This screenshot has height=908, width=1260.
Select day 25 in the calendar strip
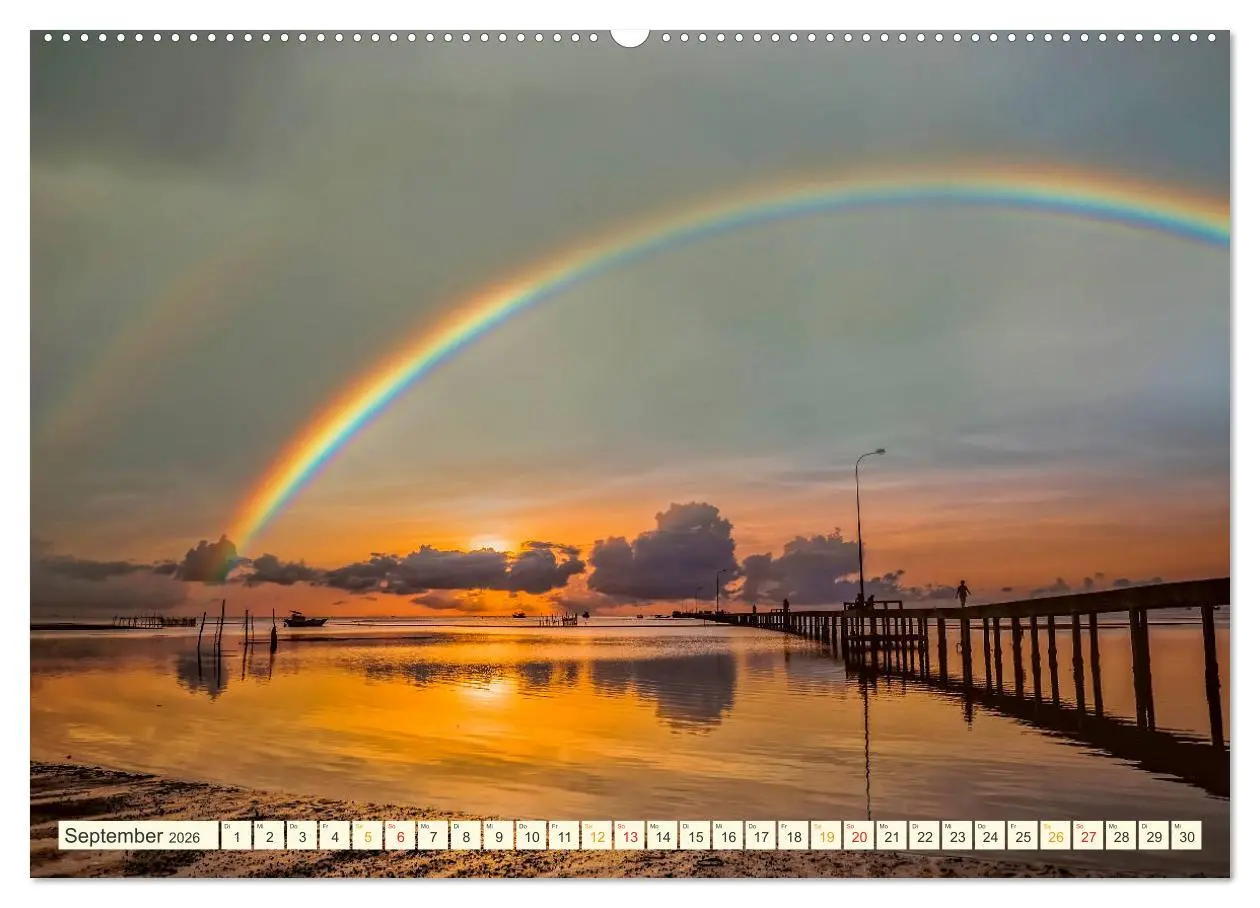1023,836
